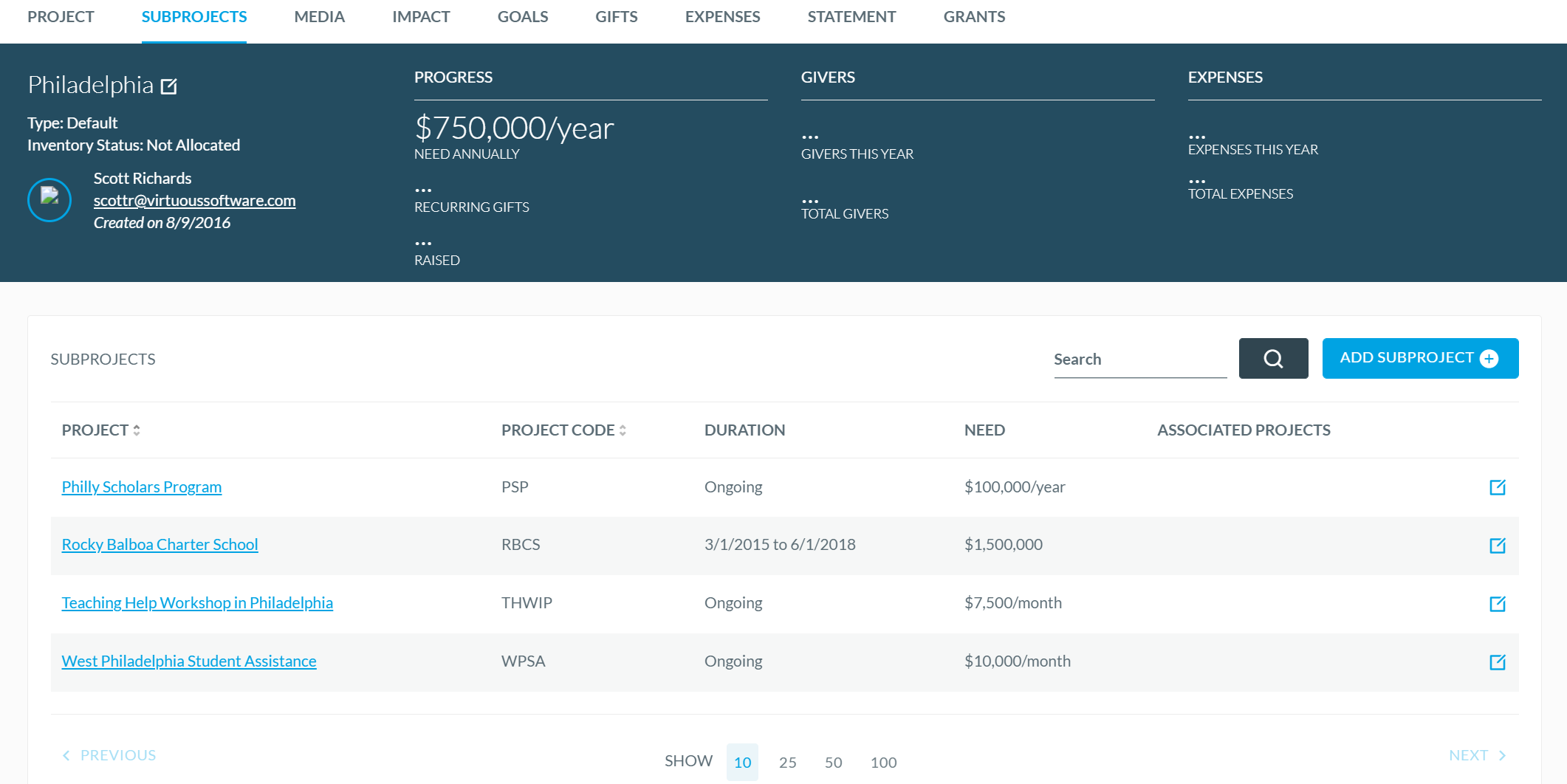The image size is (1567, 784).
Task: Click the ASSOCIATED PROJECTS column header
Action: point(1244,430)
